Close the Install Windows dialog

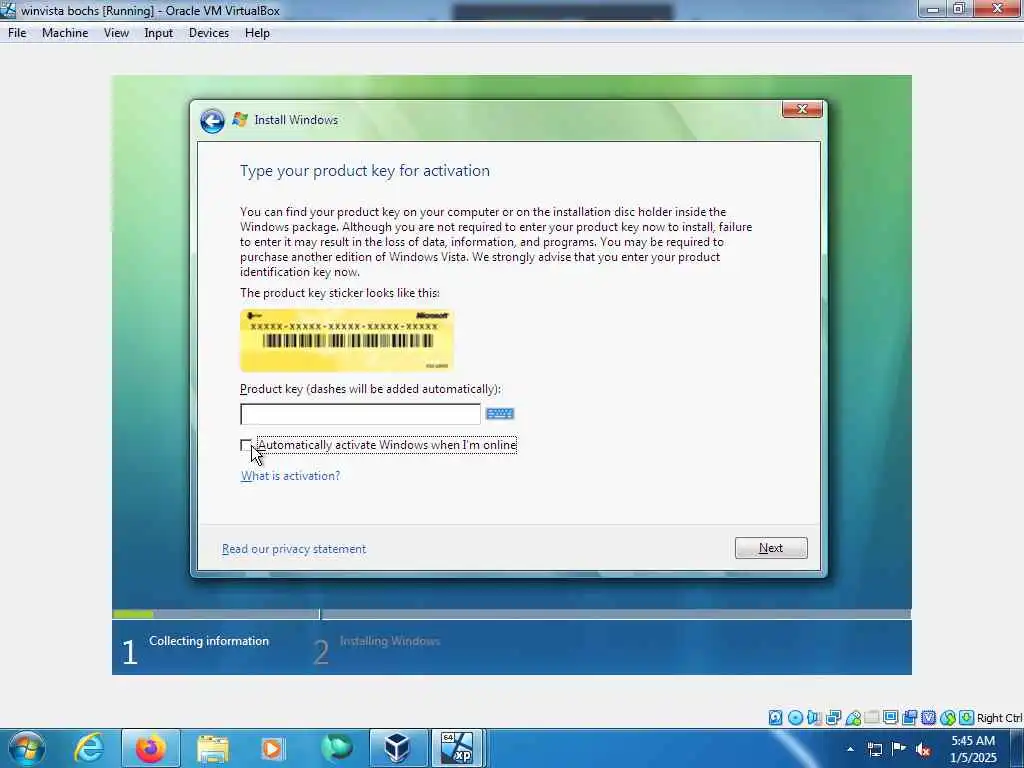[802, 109]
